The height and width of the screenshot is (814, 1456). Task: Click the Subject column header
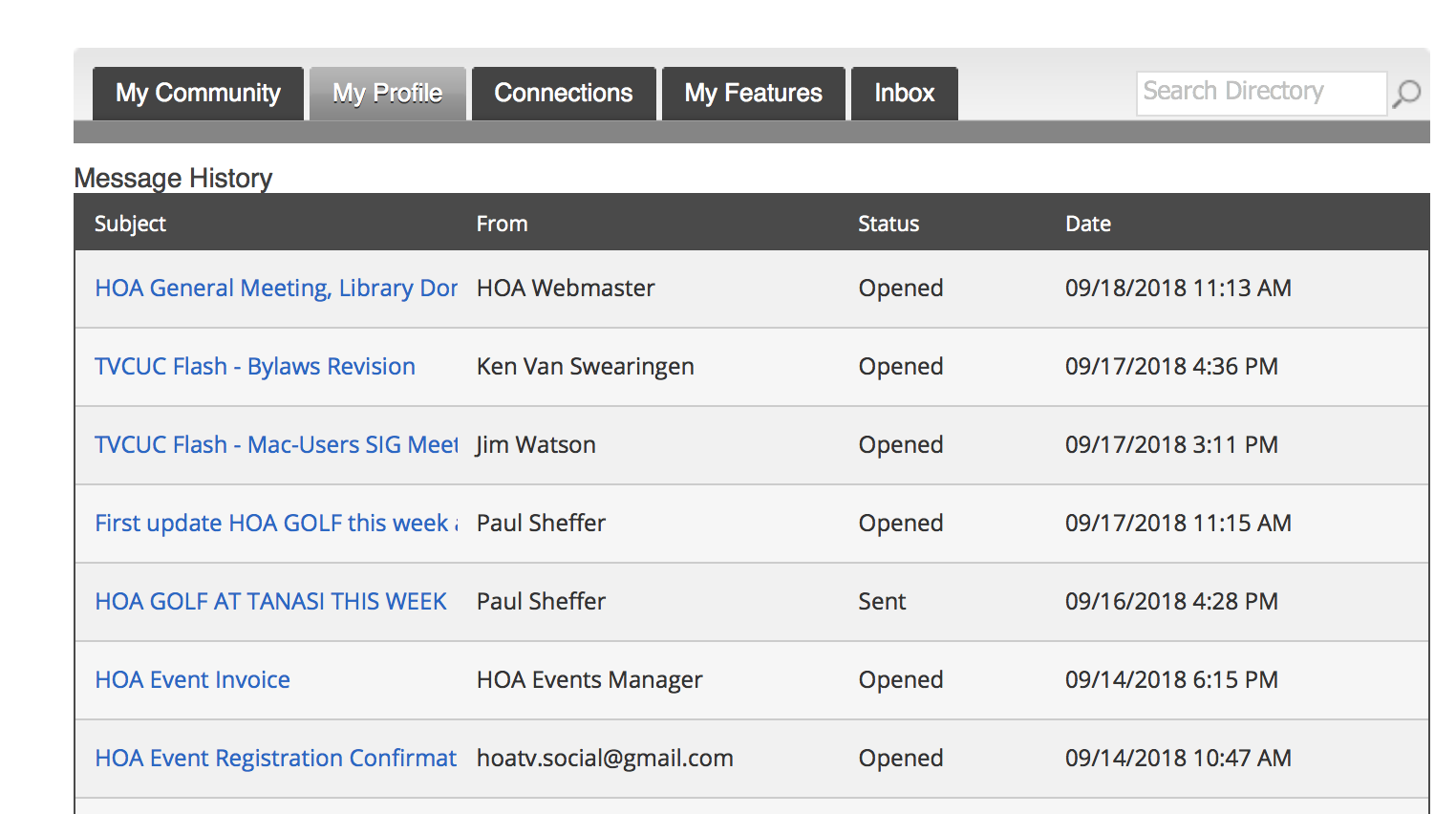(130, 224)
